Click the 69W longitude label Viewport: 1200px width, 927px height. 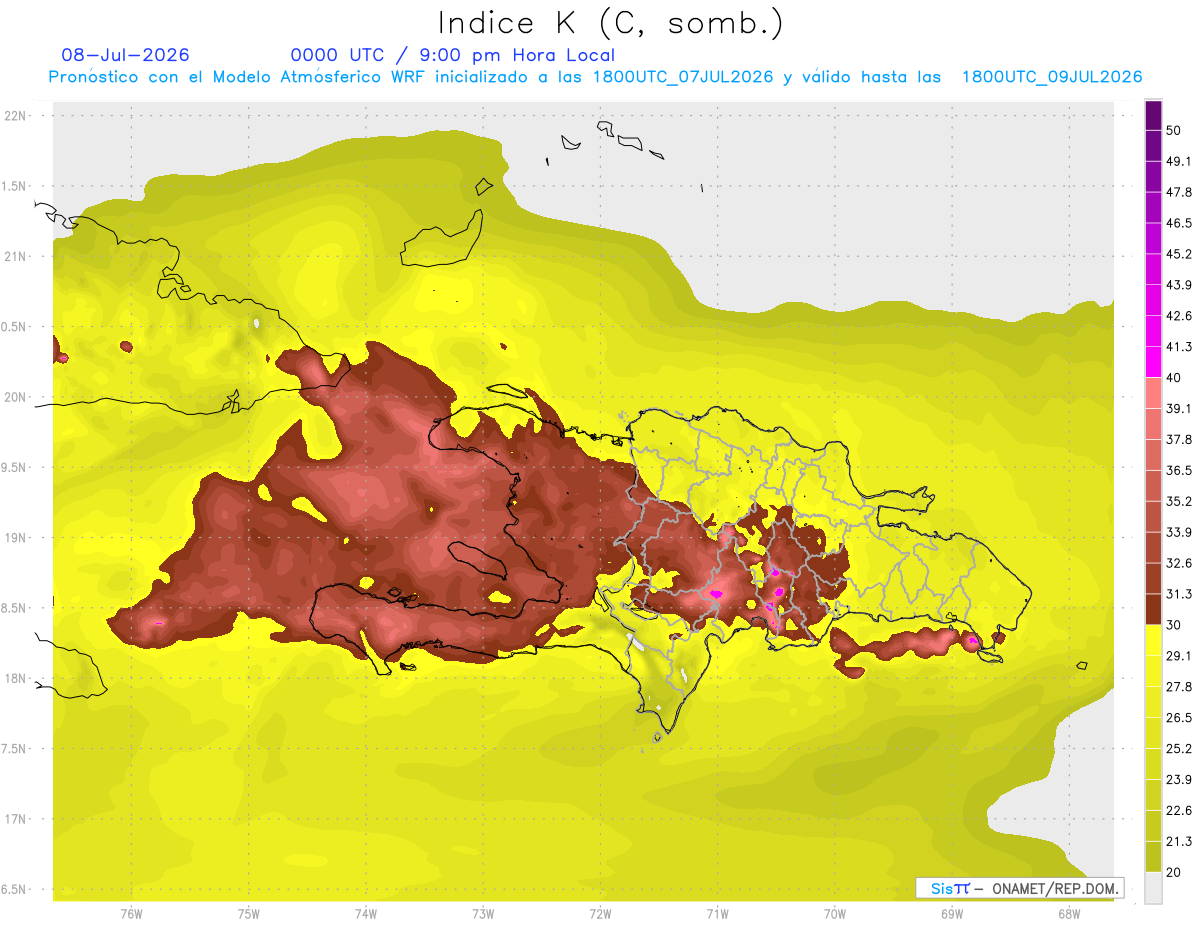click(951, 913)
